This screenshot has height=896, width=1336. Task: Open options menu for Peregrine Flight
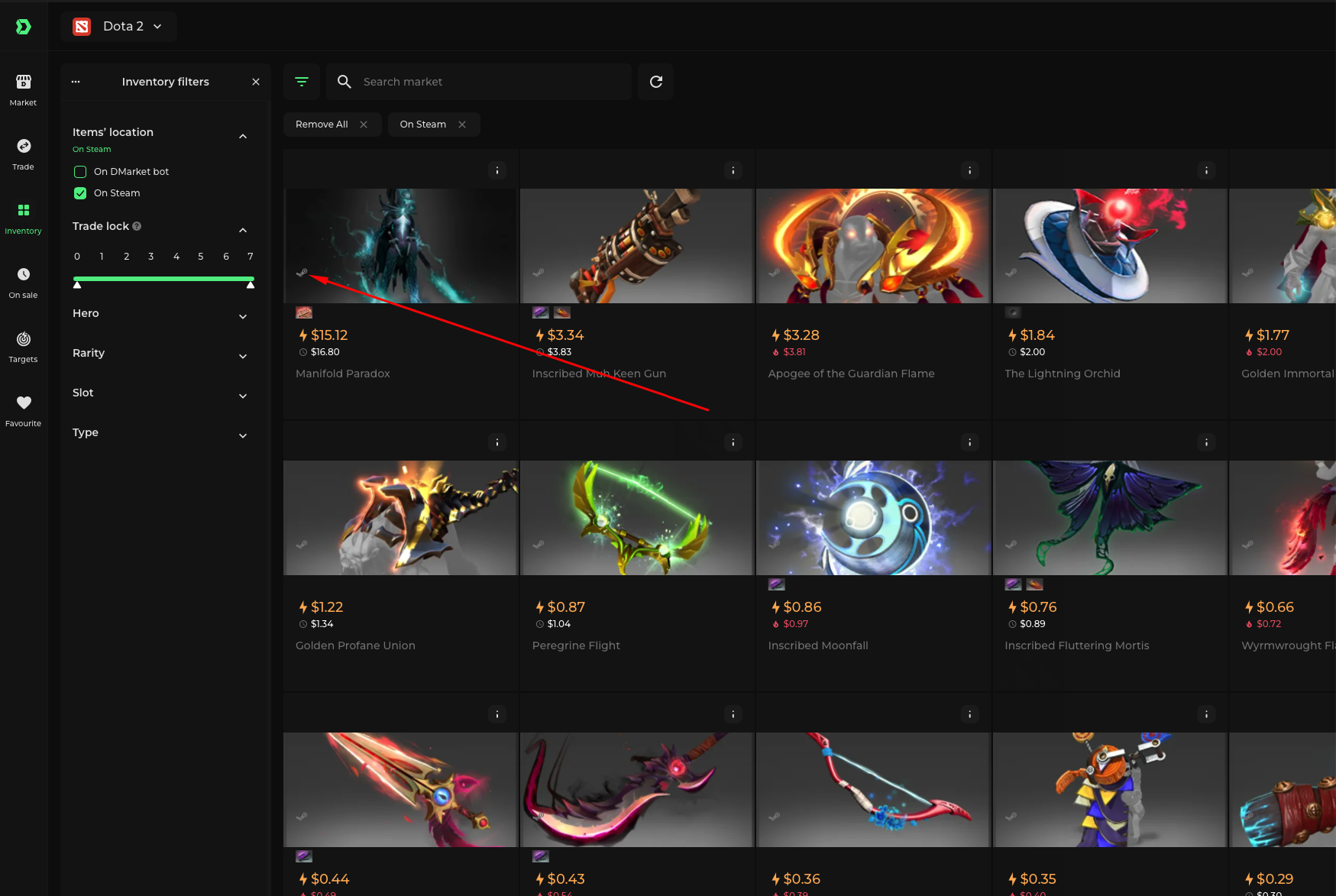pyautogui.click(x=733, y=442)
